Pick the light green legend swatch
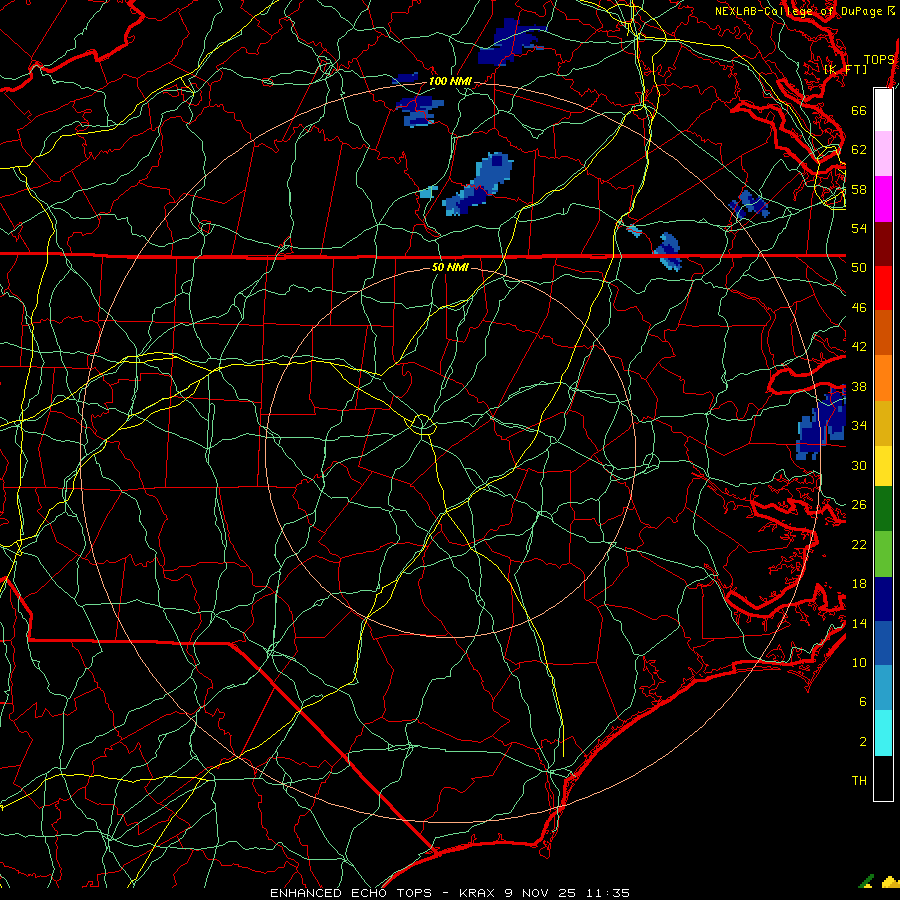The image size is (900, 900). pyautogui.click(x=883, y=554)
